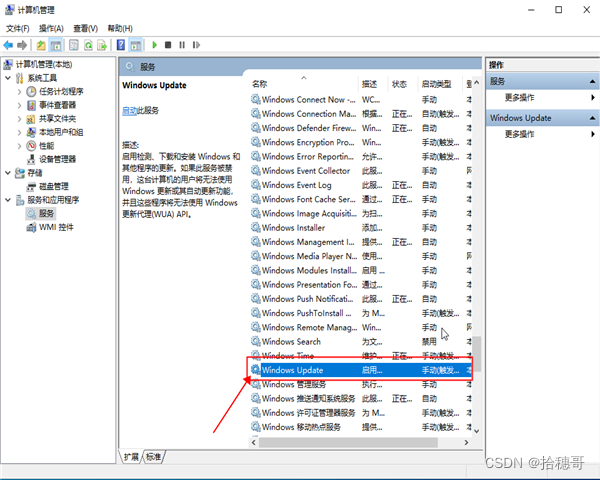The width and height of the screenshot is (600, 480).
Task: Select Windows Connect Now service row
Action: [361, 100]
